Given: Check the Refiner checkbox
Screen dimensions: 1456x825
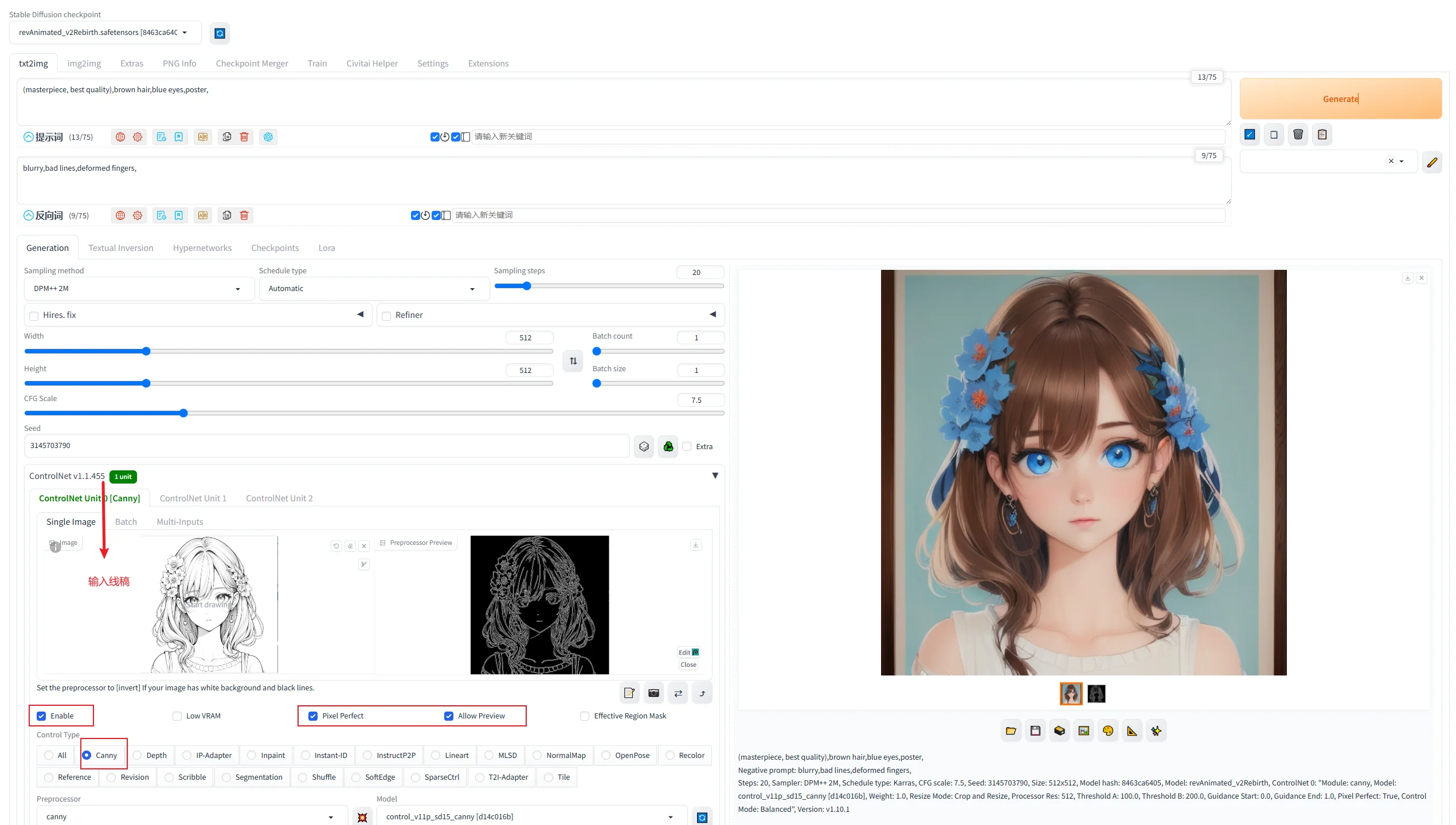Looking at the screenshot, I should [x=386, y=316].
